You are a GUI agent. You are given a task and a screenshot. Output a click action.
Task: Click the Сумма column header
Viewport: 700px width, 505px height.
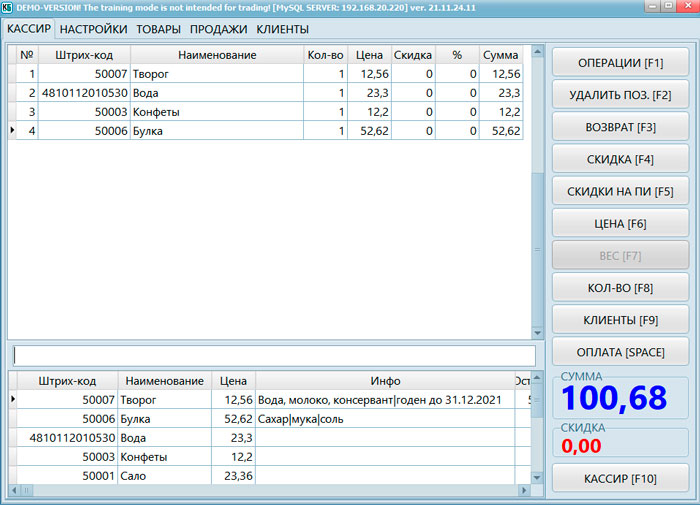500,55
